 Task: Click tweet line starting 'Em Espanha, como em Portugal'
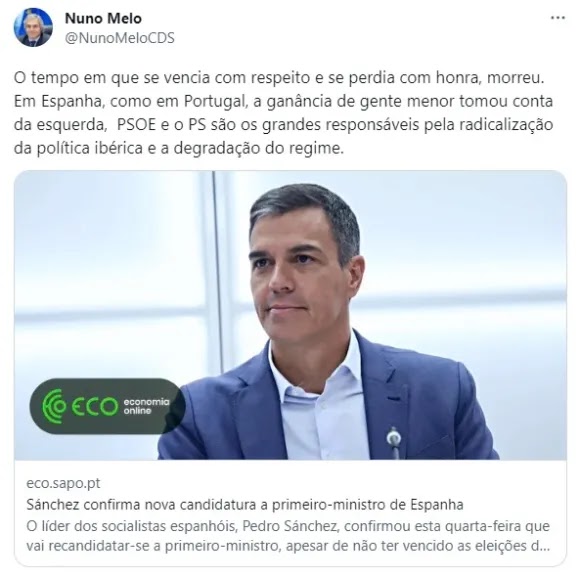coord(283,101)
